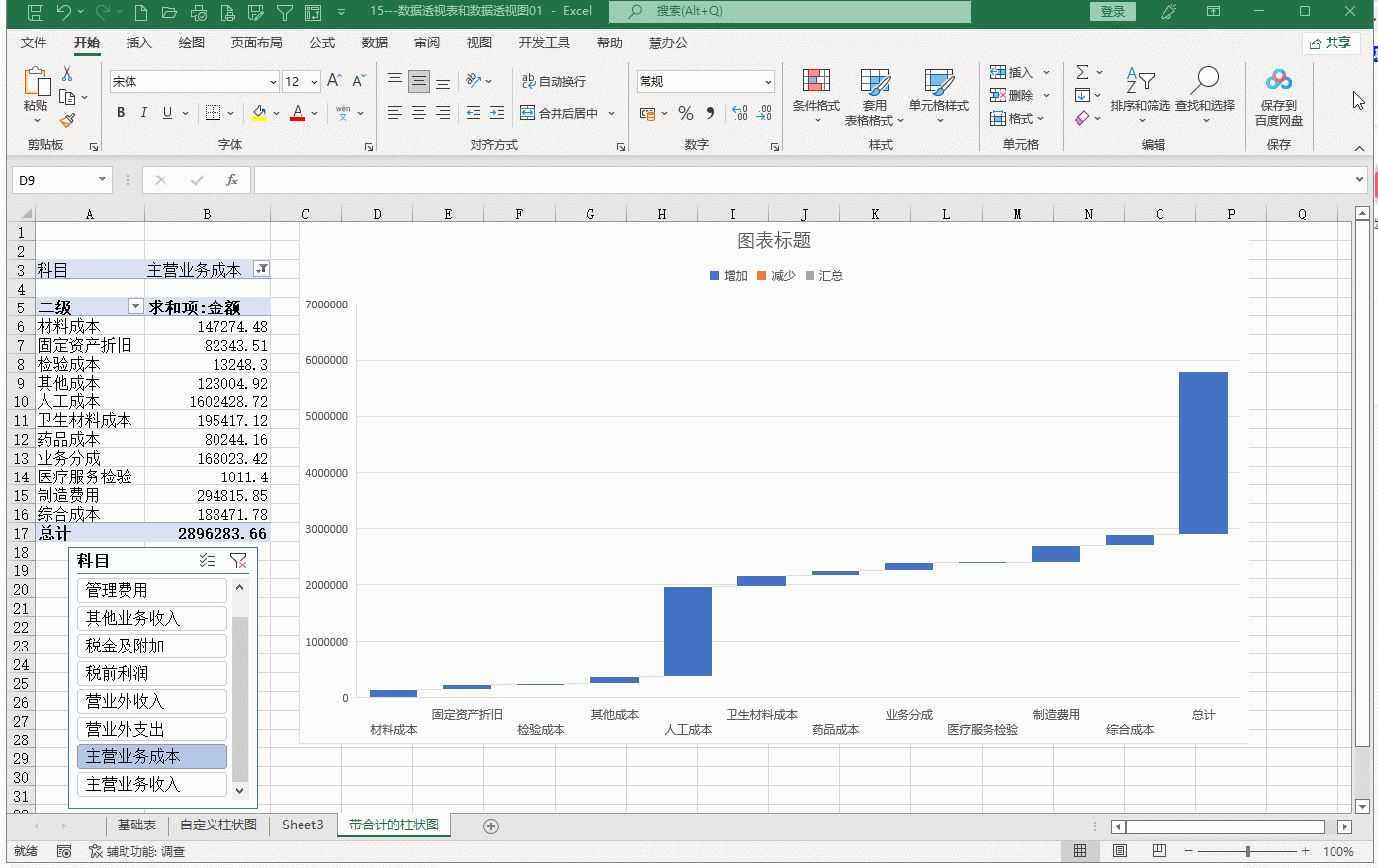
Task: Select the 税前利润 slicer item
Action: tap(152, 673)
